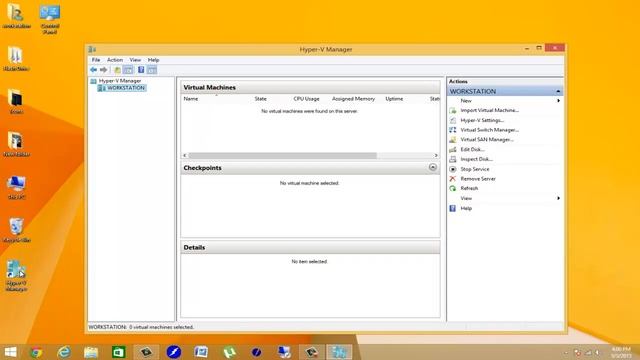
Task: Select the Recycle Bin desktop icon
Action: click(16, 230)
